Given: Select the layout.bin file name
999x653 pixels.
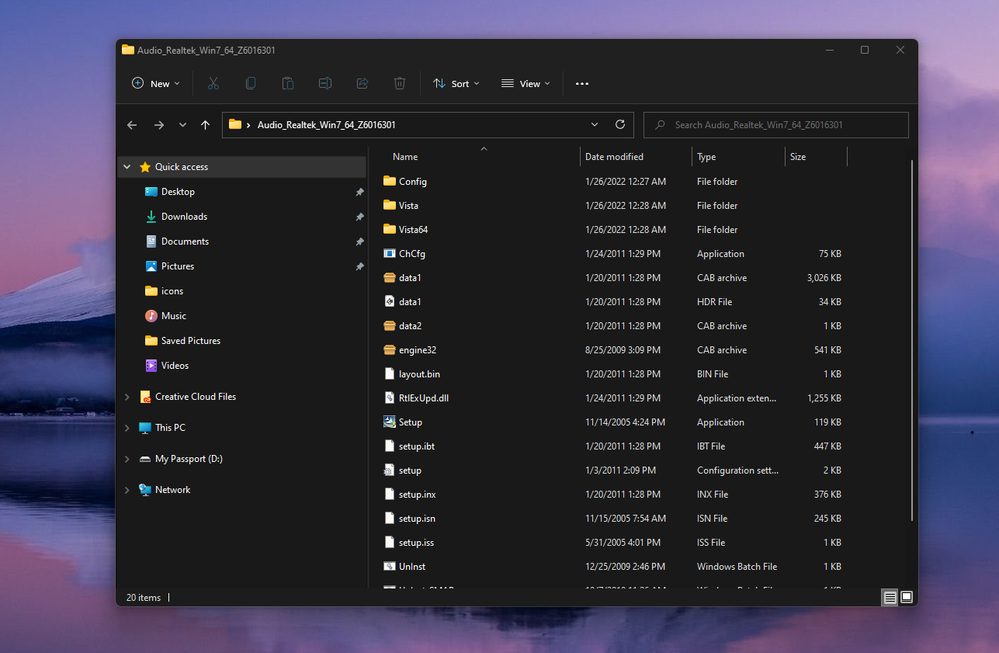Looking at the screenshot, I should click(419, 374).
